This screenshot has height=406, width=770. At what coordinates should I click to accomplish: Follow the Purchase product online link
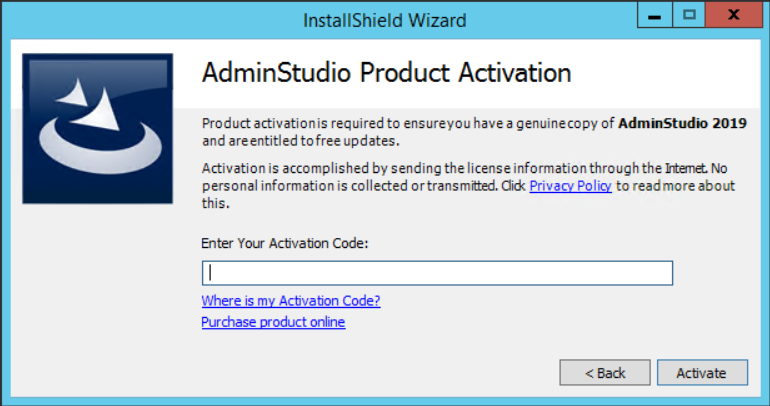273,322
